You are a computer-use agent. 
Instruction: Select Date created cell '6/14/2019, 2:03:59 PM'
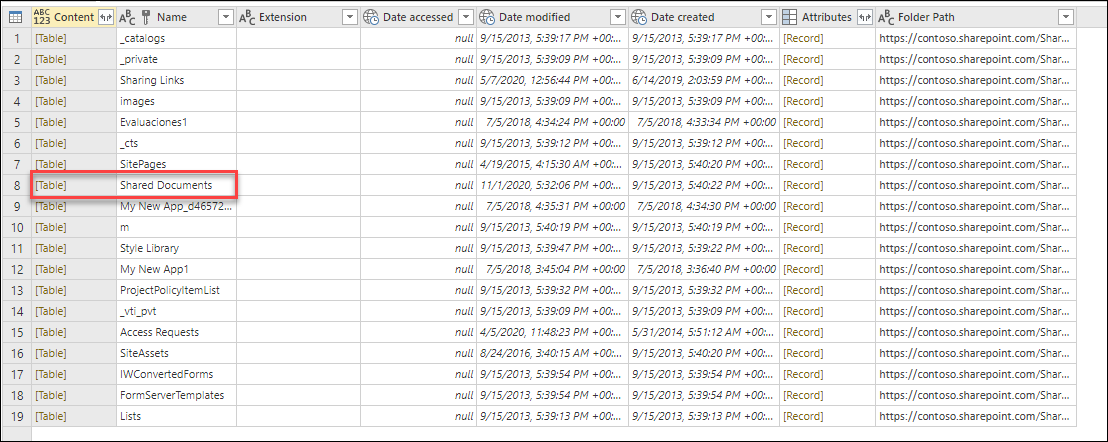[x=704, y=80]
